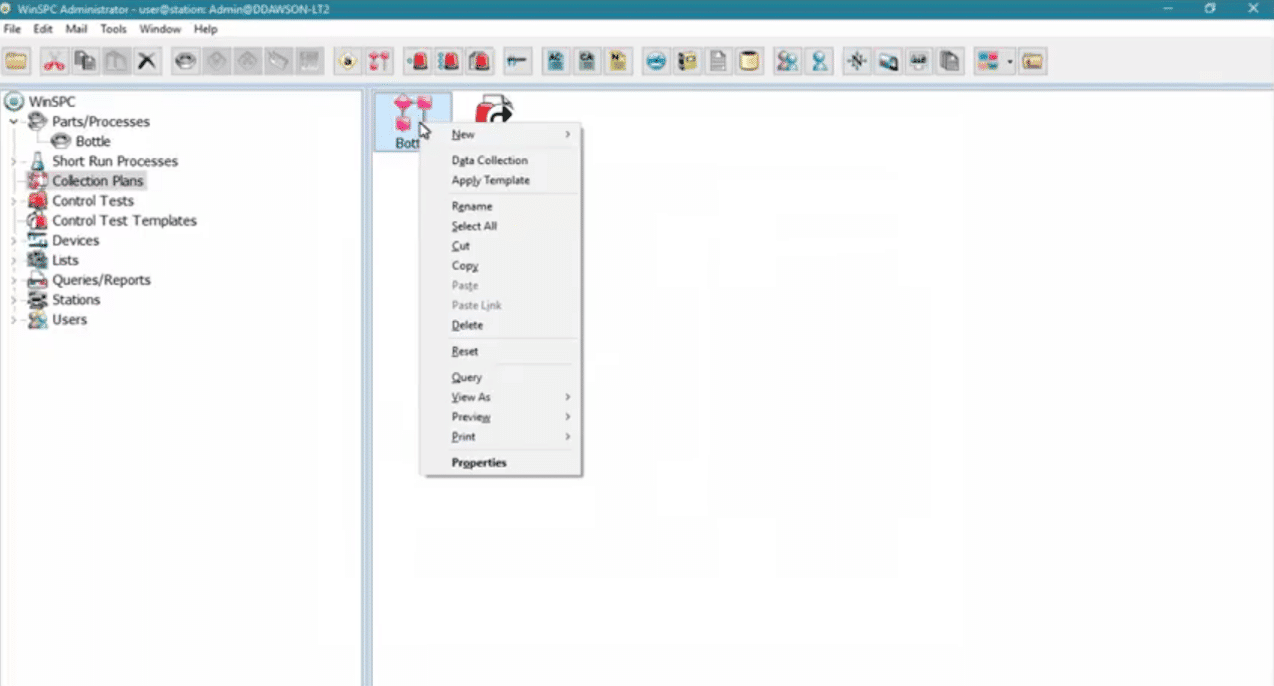Image resolution: width=1274 pixels, height=686 pixels.
Task: Expand the Short Run Processes node
Action: point(14,161)
